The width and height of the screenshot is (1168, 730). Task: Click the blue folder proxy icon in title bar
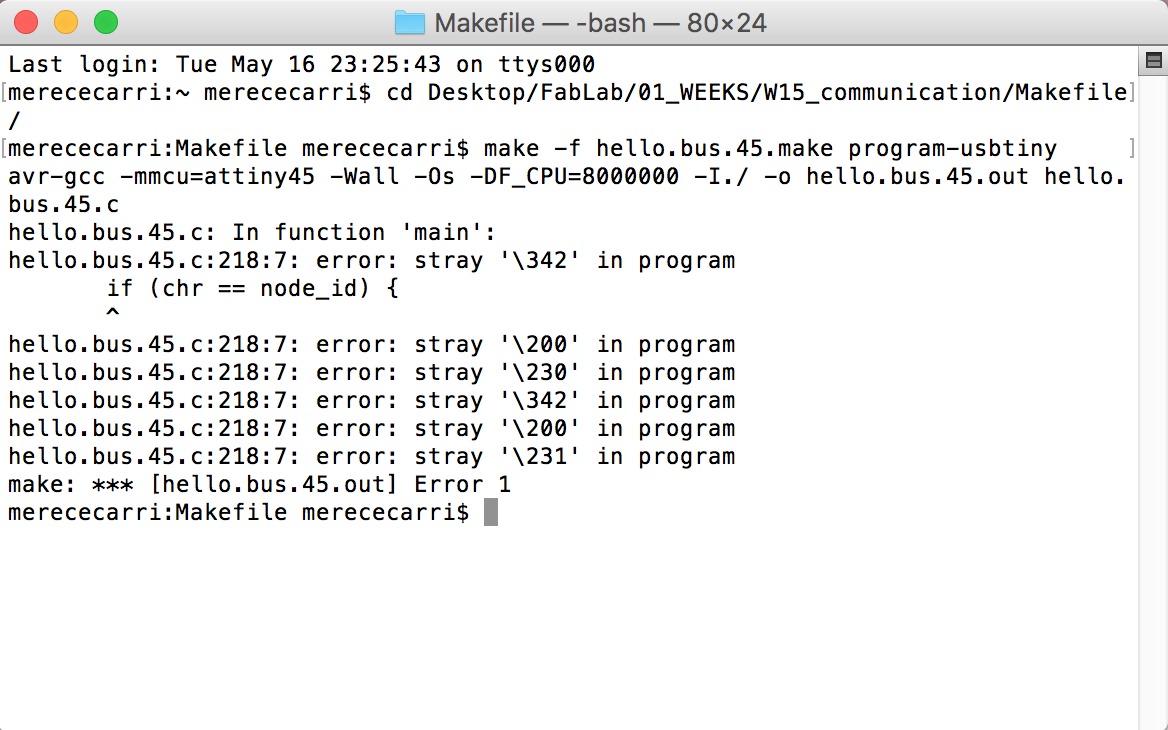(x=409, y=23)
